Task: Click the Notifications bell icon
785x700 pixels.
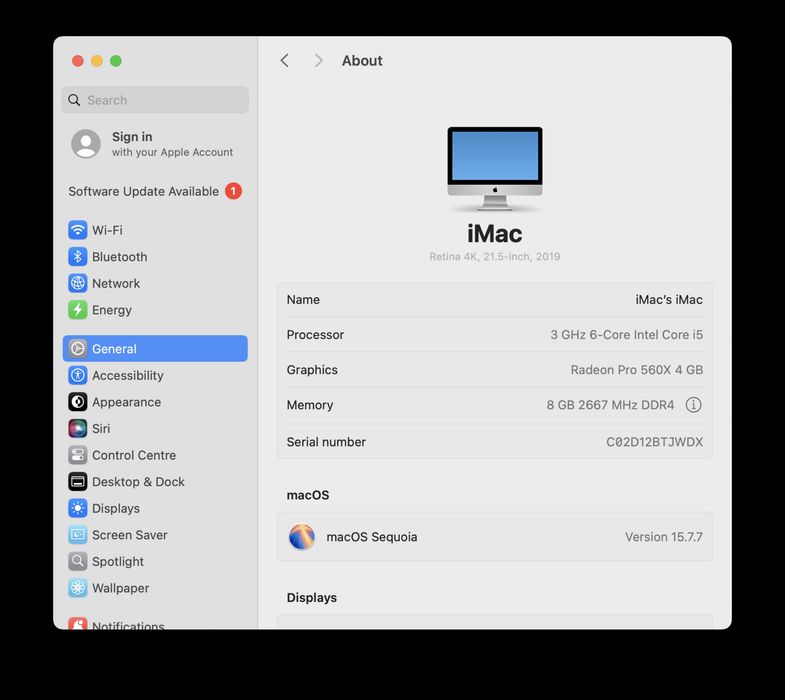Action: [x=78, y=623]
